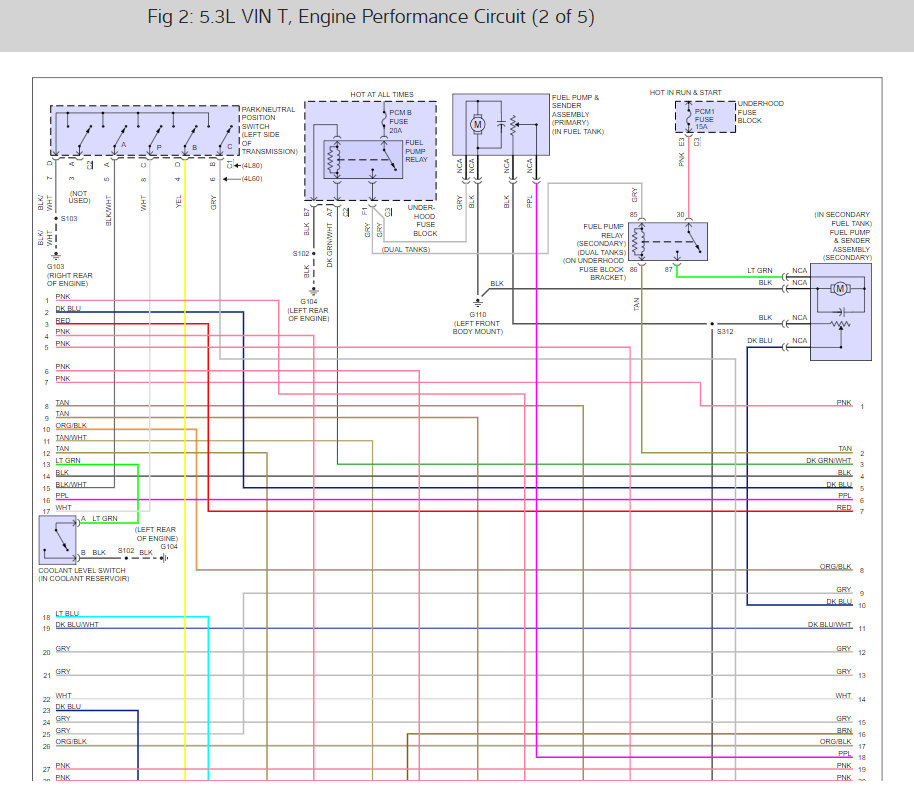This screenshot has height=796, width=914.
Task: Click the ORG/BLK wire label at right pin 8
Action: (x=835, y=566)
